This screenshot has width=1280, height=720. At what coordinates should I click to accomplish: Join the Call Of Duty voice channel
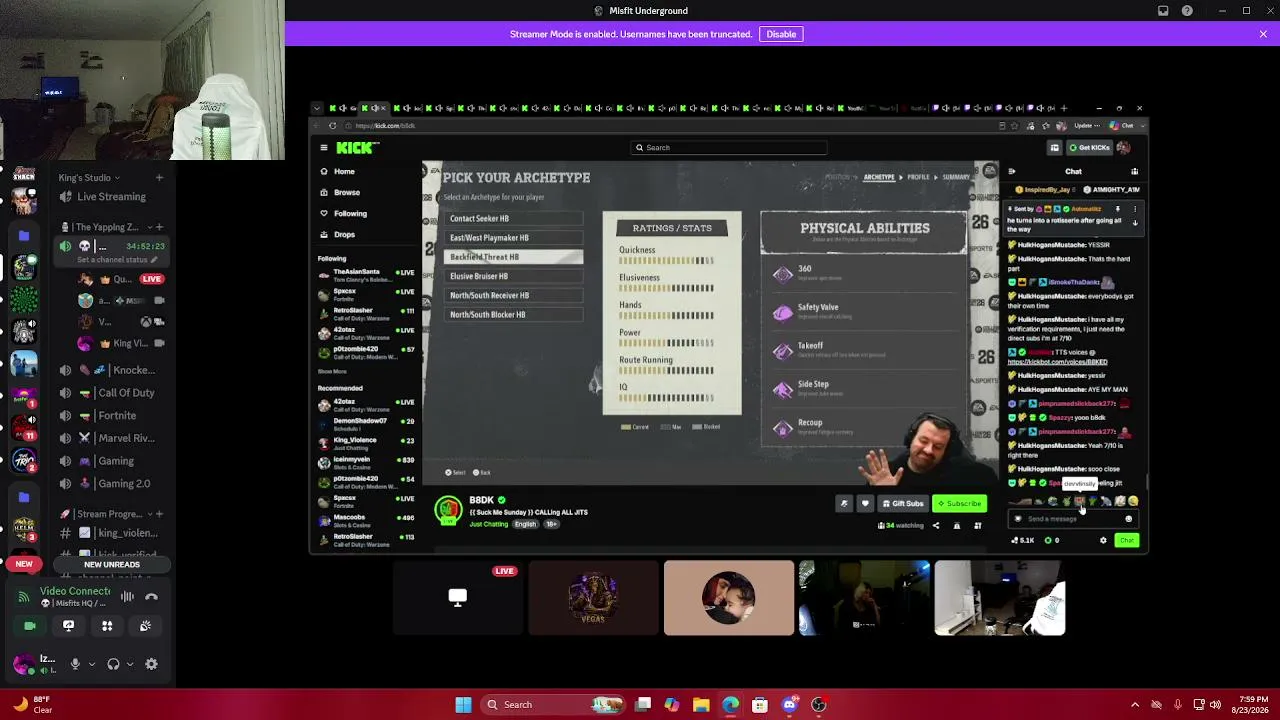pos(112,393)
